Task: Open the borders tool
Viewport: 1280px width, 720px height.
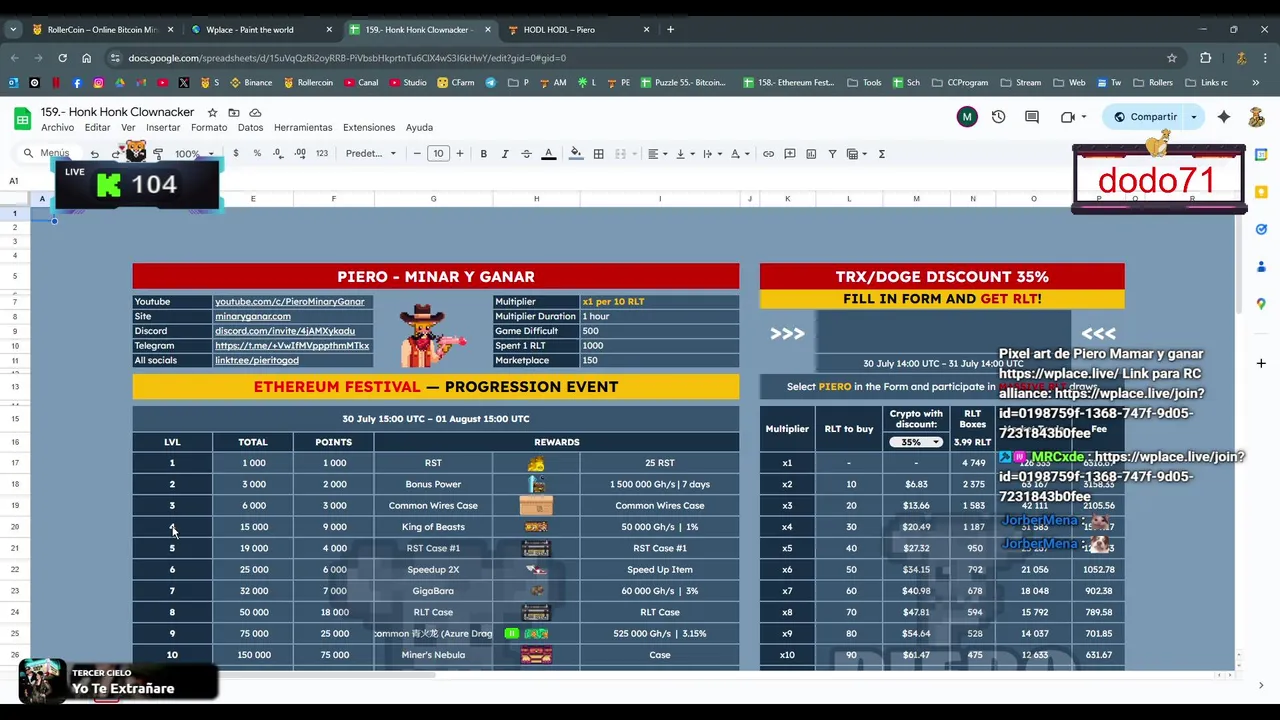Action: coord(598,154)
